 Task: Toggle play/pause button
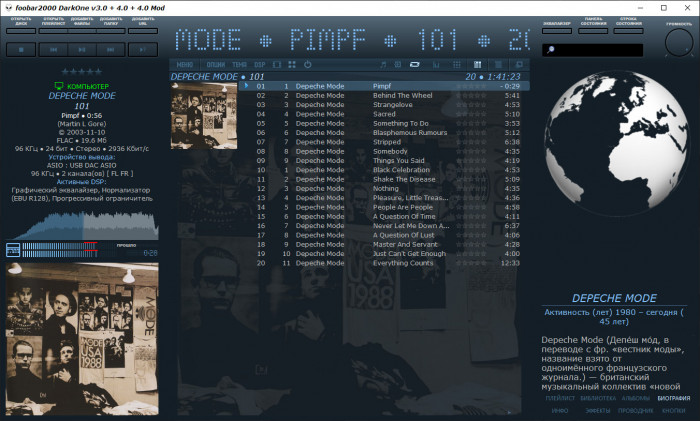coord(82,50)
